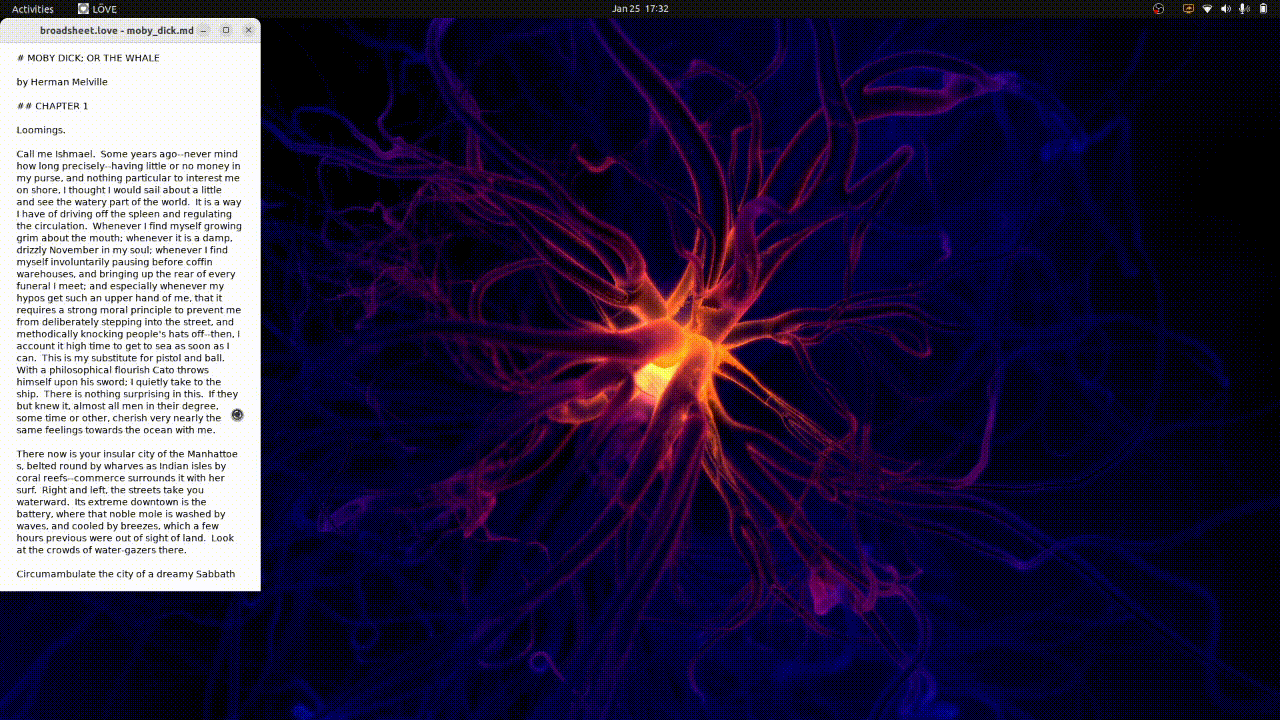Image resolution: width=1280 pixels, height=720 pixels.
Task: Click the word 'Sabbath' in the last line
Action: [215, 574]
